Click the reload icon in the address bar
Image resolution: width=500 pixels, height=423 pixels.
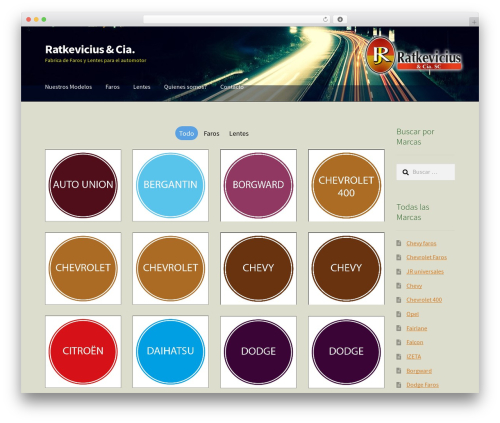point(325,19)
